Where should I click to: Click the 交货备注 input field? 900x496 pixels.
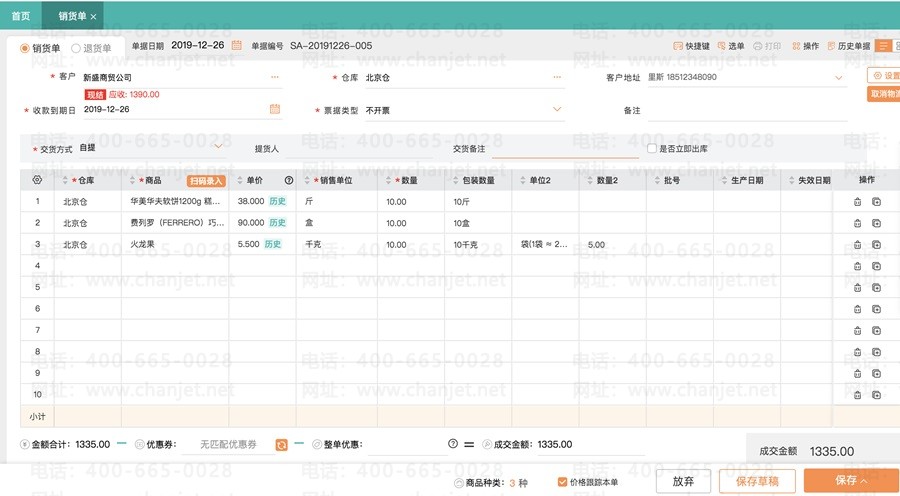(x=565, y=148)
